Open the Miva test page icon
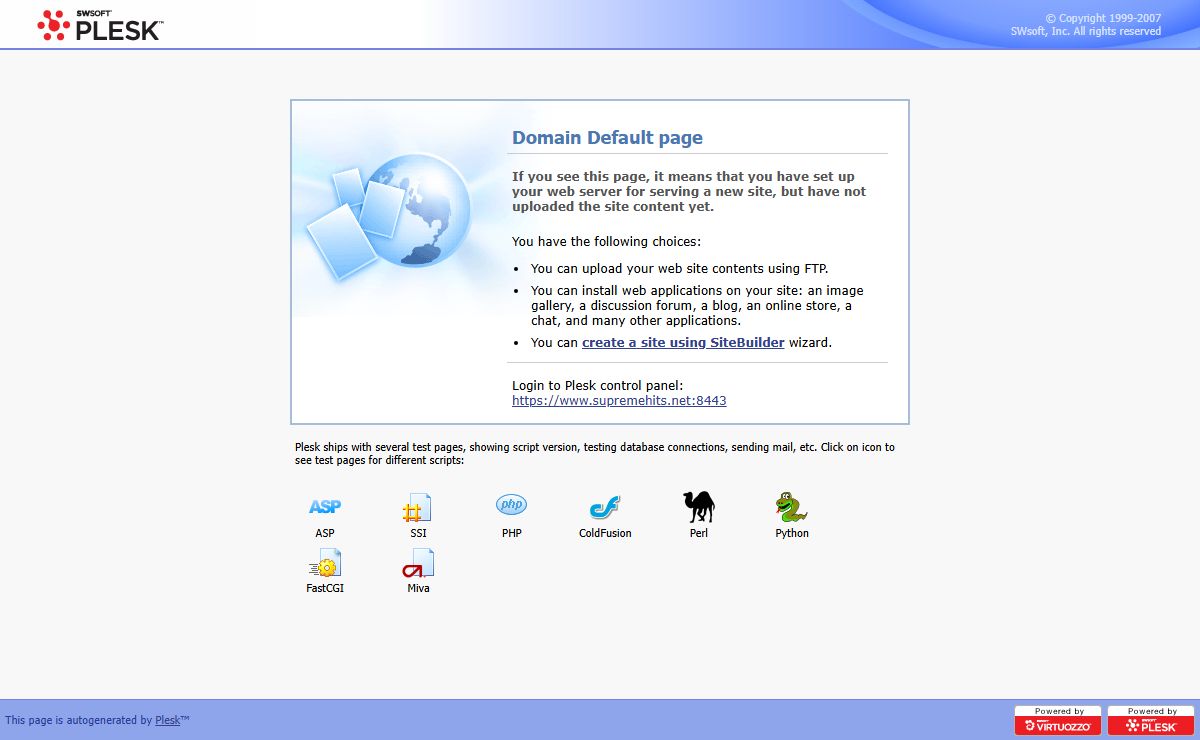Viewport: 1200px width, 740px height. point(418,564)
